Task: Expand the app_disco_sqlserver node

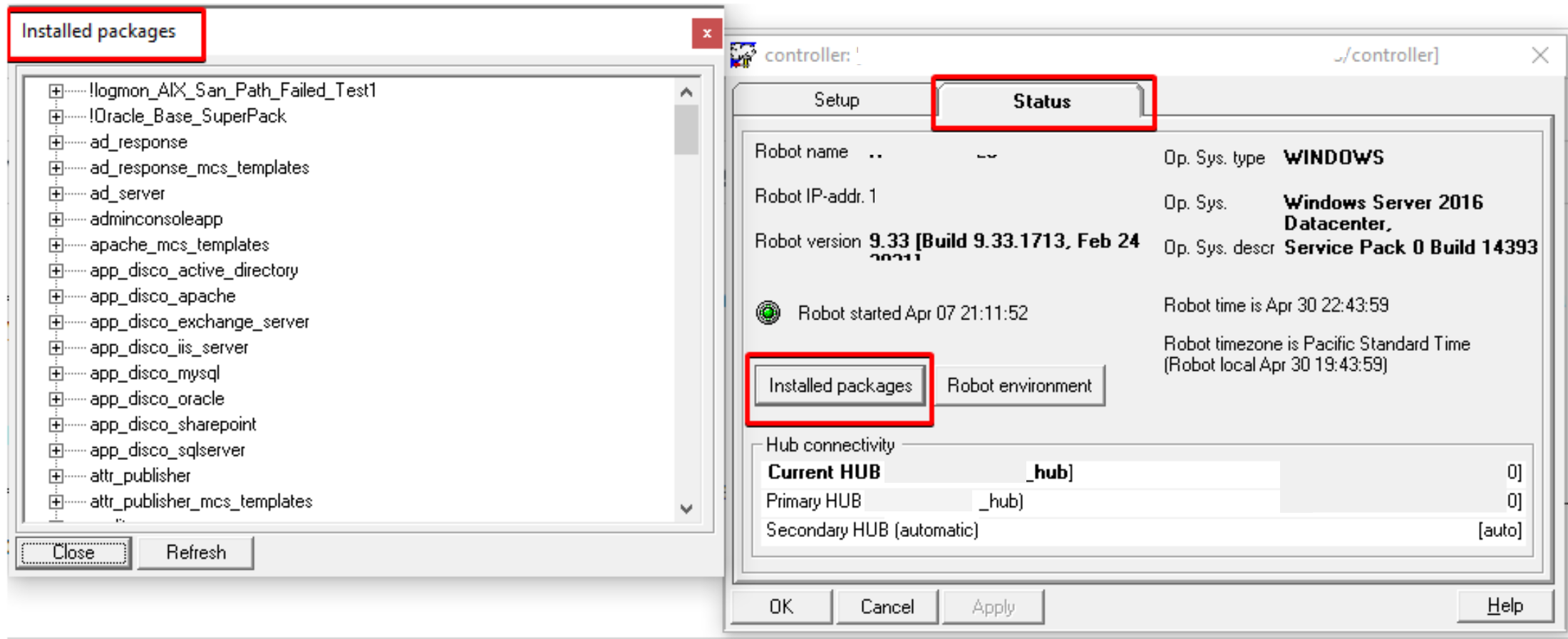Action: (x=56, y=450)
